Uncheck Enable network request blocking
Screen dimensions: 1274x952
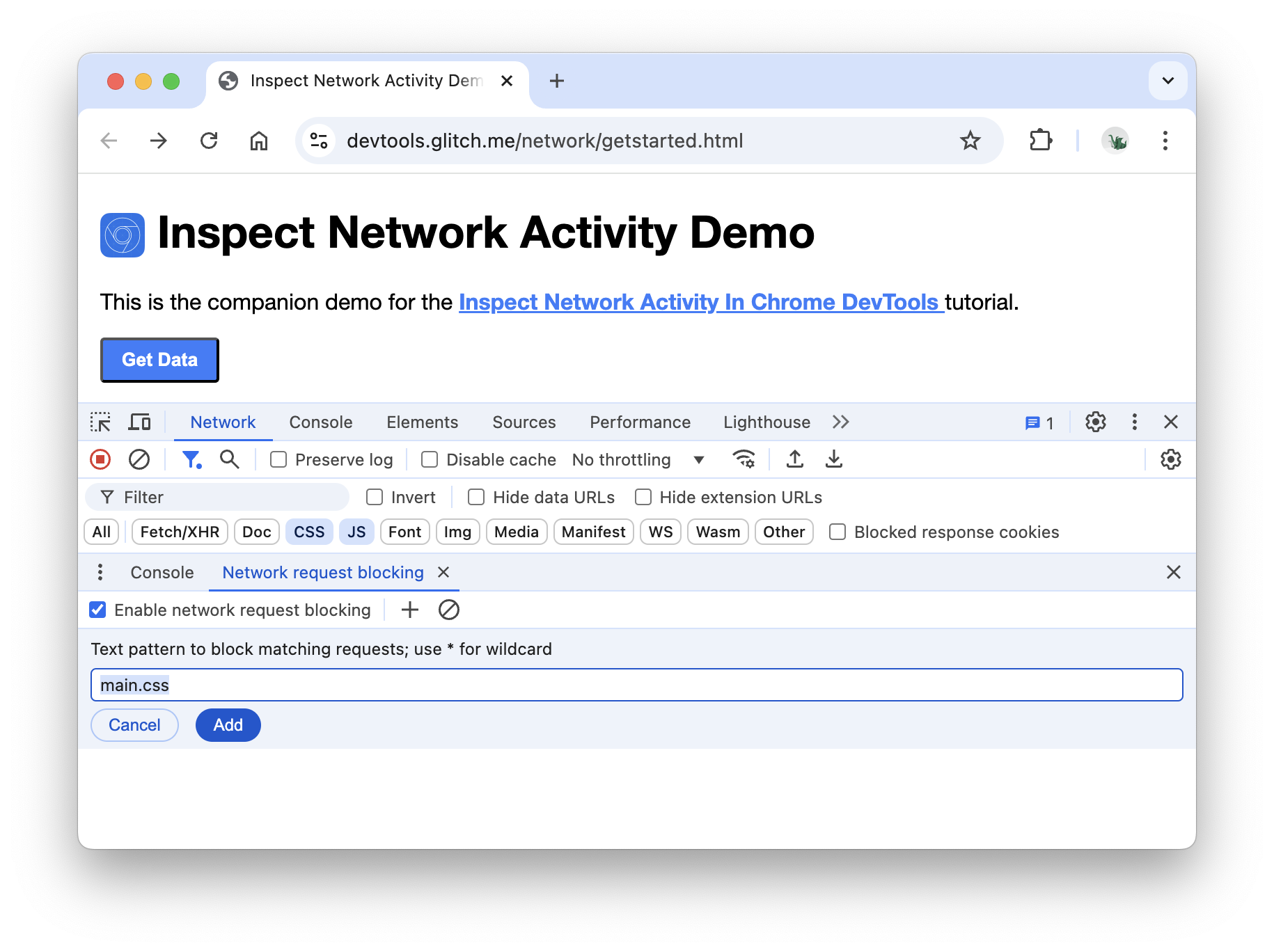tap(97, 610)
